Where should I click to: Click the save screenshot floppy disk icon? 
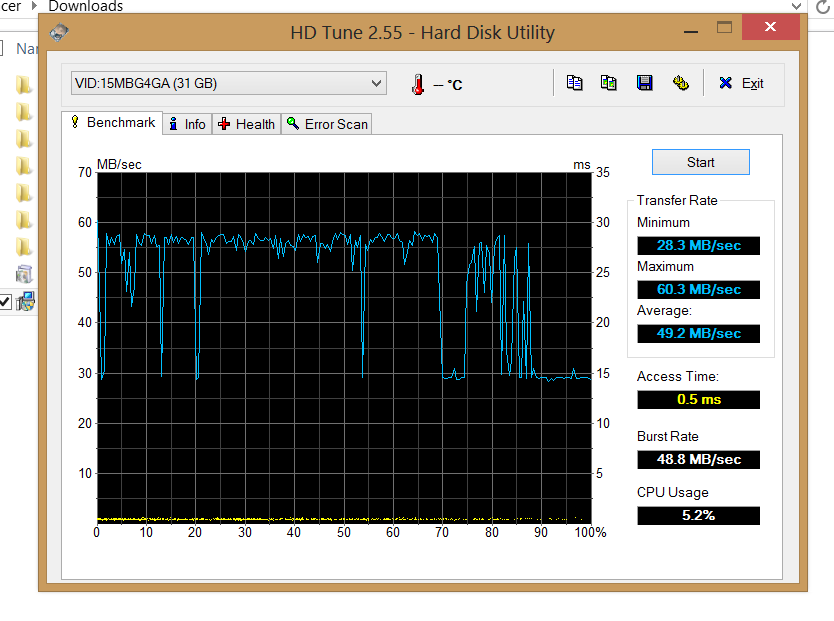click(645, 83)
